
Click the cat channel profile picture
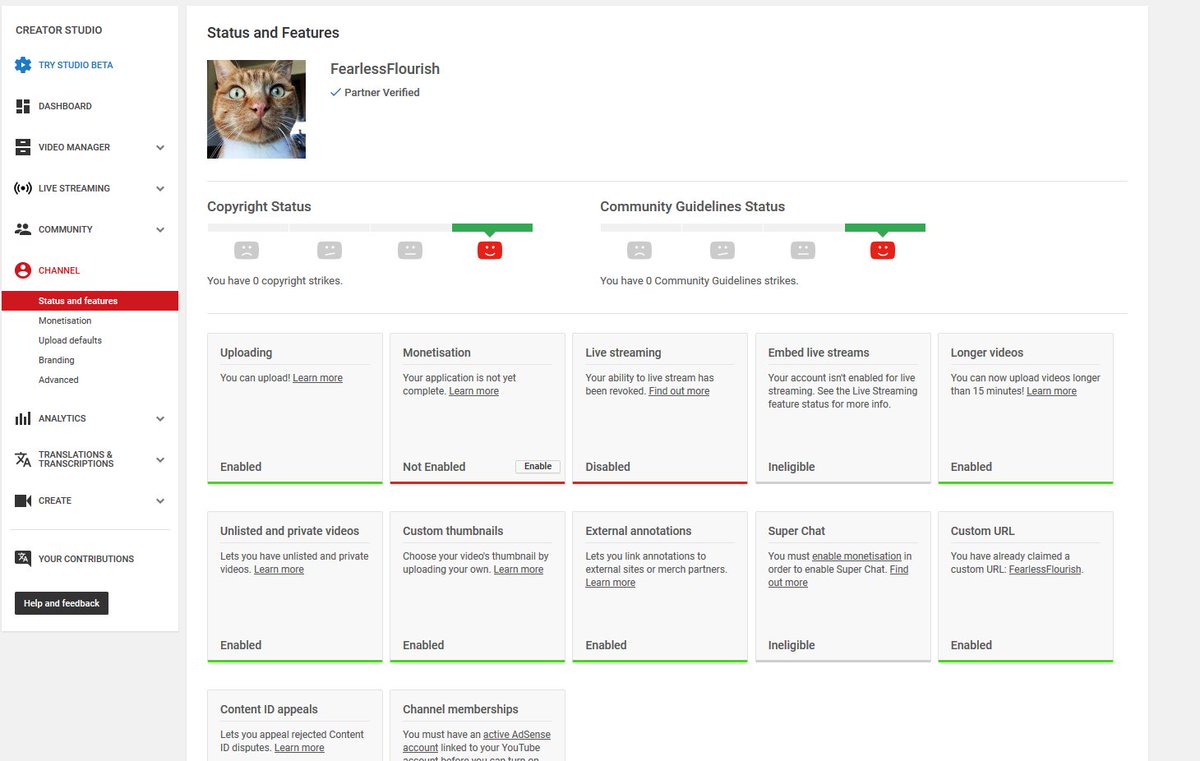pos(256,109)
